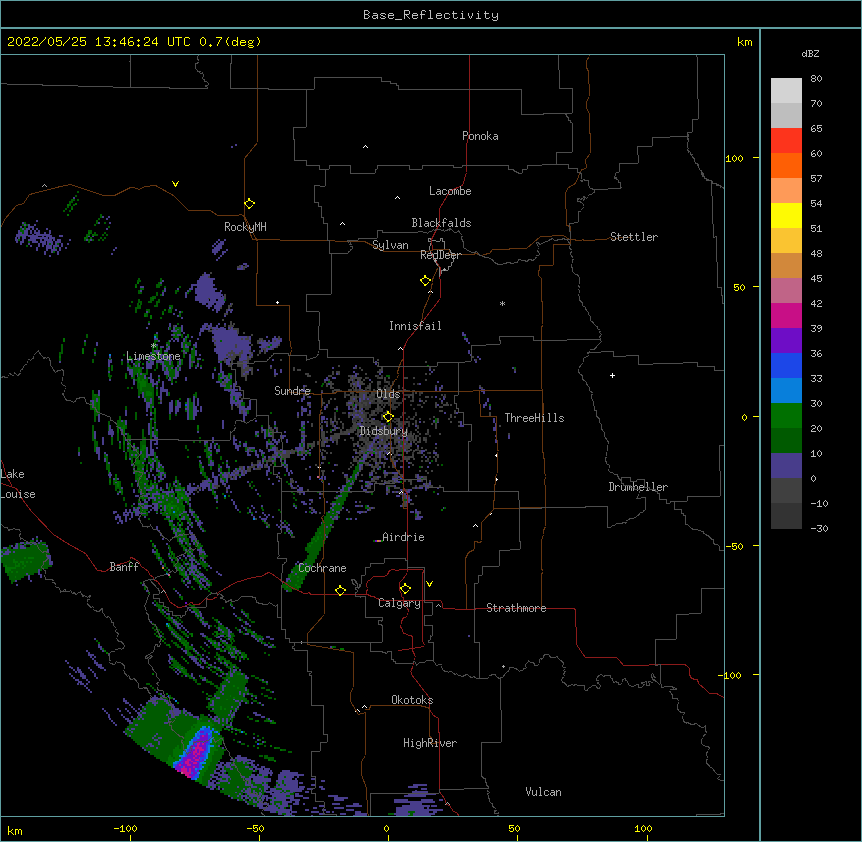Screen dimensions: 862x842
Task: Select the slate purple 0–10 dBZ swatch
Action: (786, 466)
